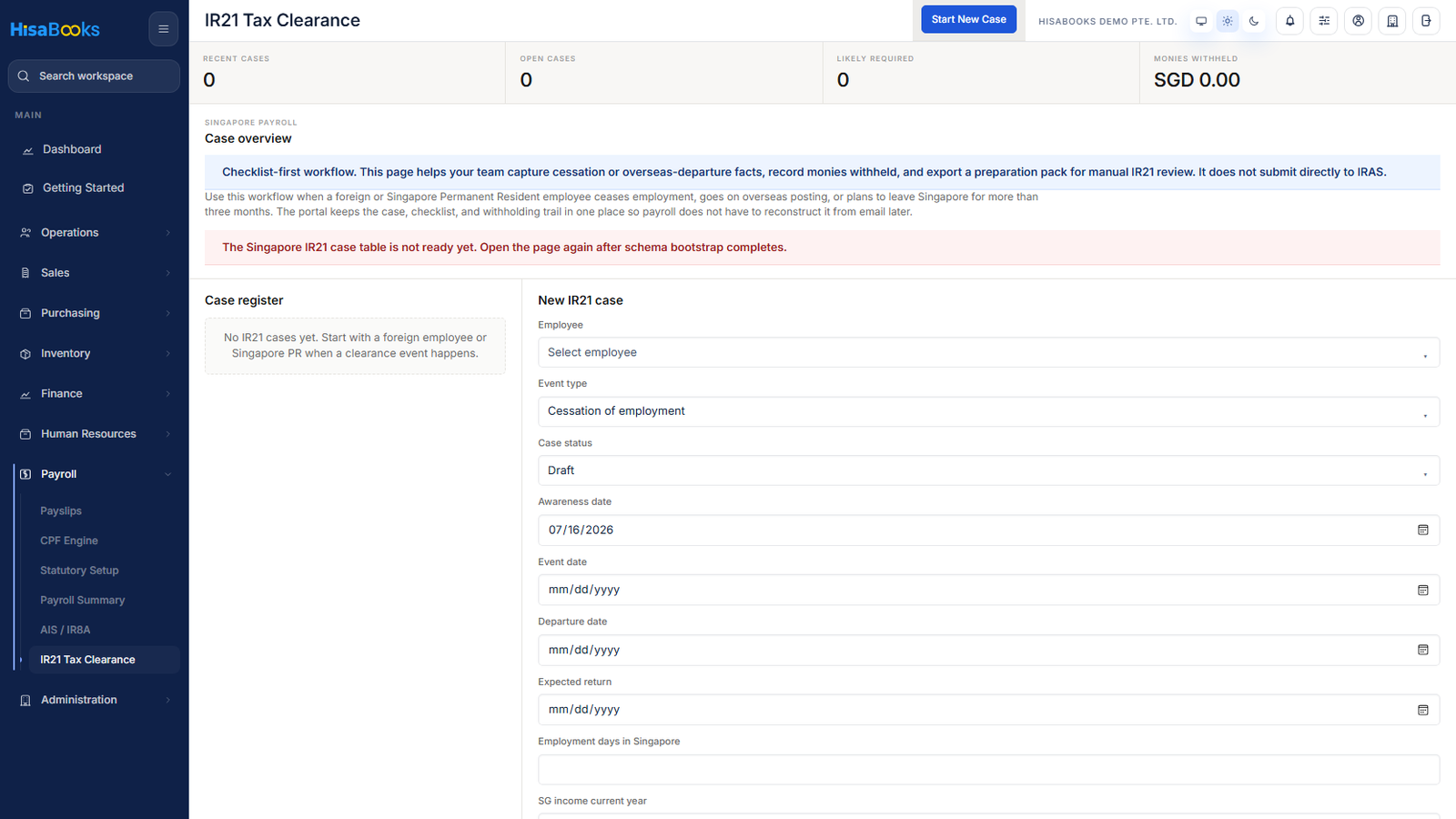Click the Employment days in Singapore field
1456x819 pixels.
[988, 769]
